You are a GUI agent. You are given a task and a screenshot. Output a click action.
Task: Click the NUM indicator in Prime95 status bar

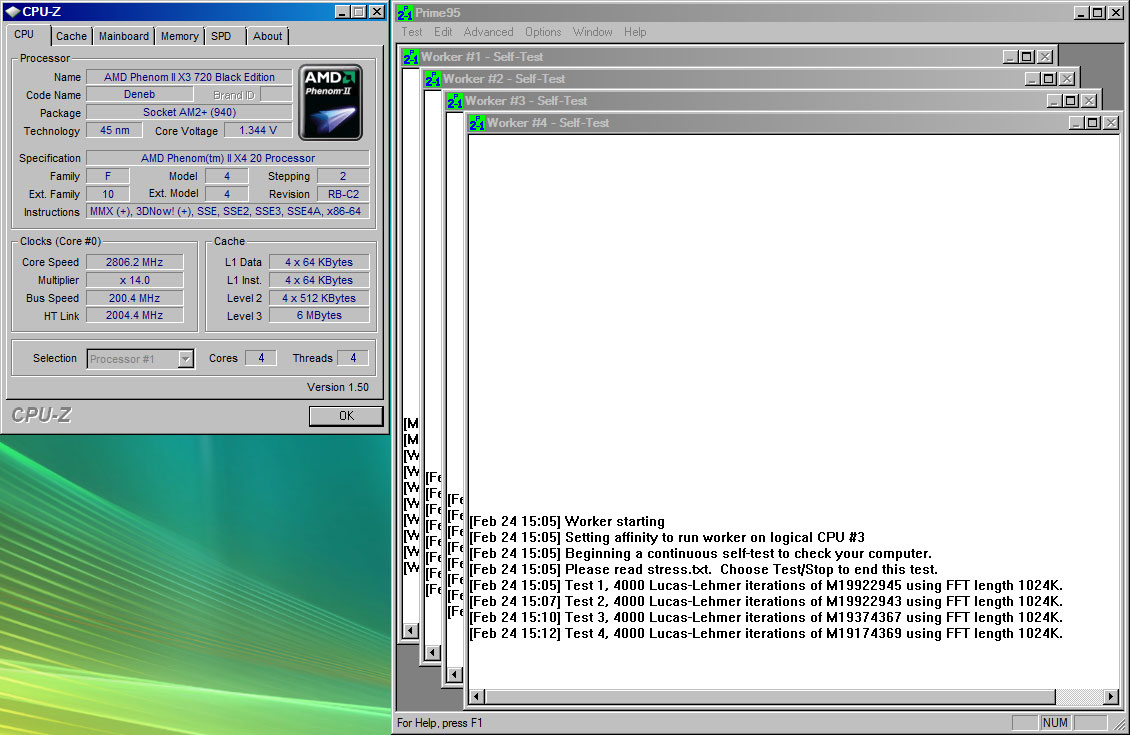[x=1055, y=723]
